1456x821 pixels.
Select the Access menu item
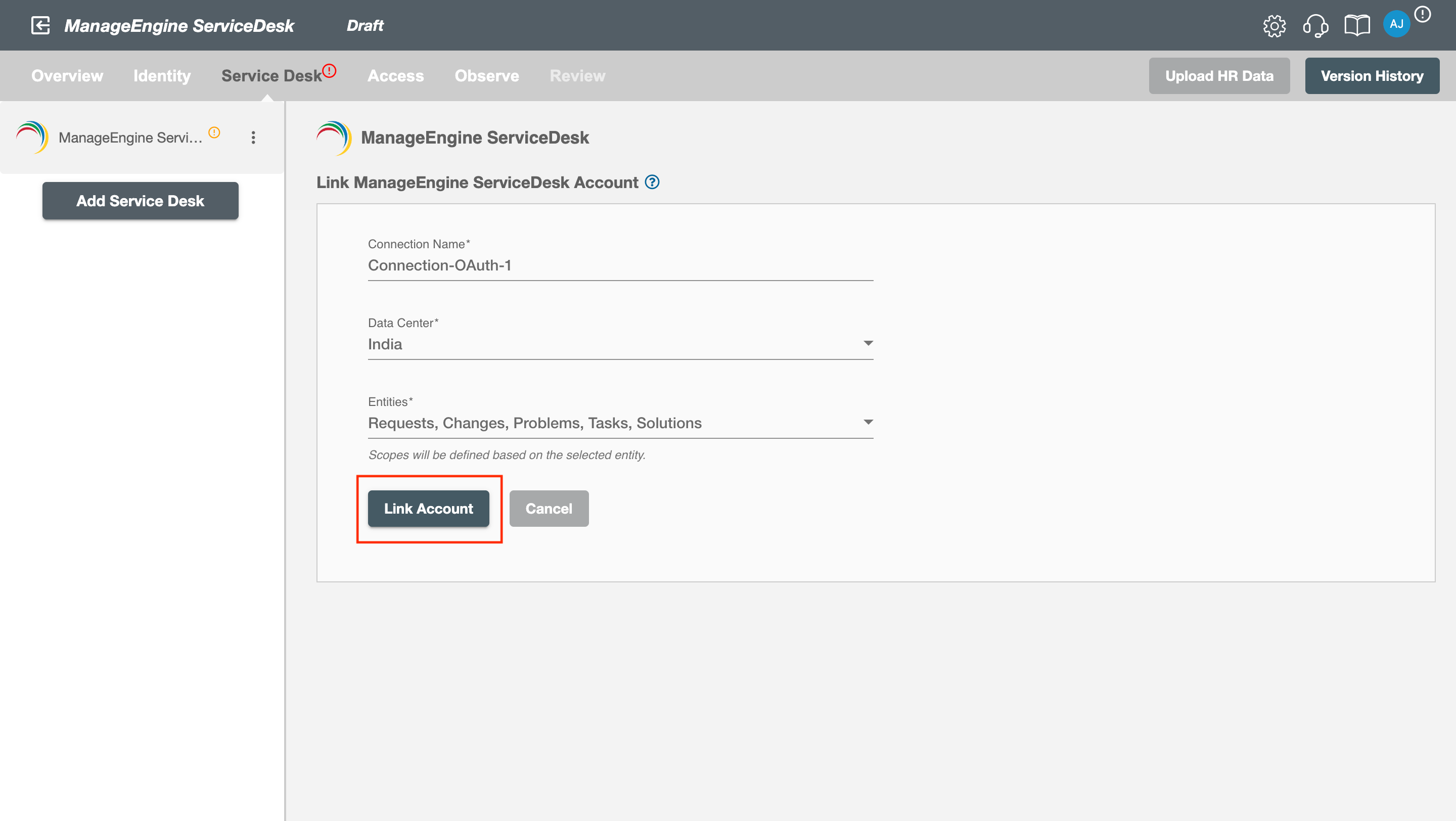coord(395,76)
